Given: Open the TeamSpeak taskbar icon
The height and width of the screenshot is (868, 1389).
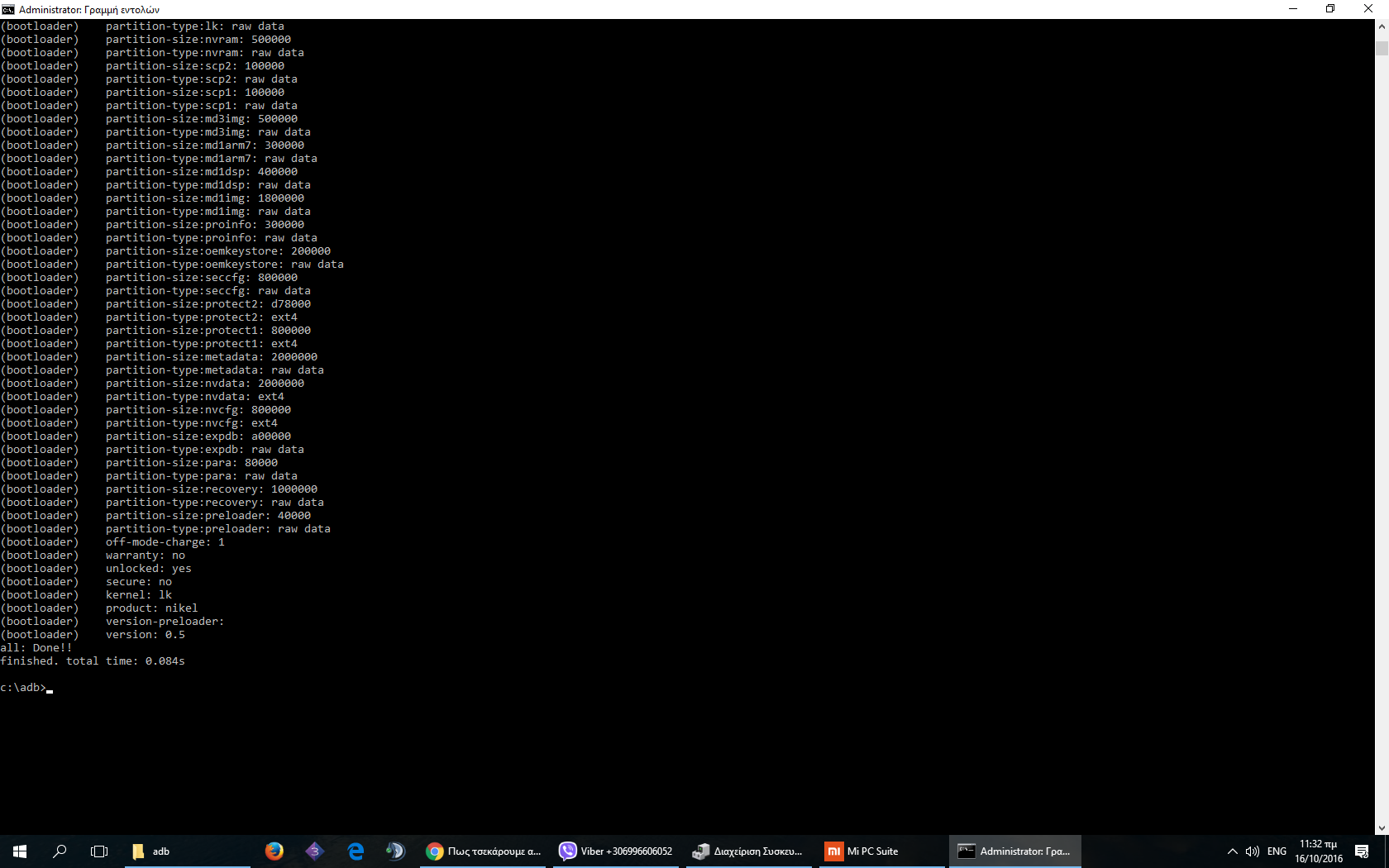Looking at the screenshot, I should (x=395, y=851).
